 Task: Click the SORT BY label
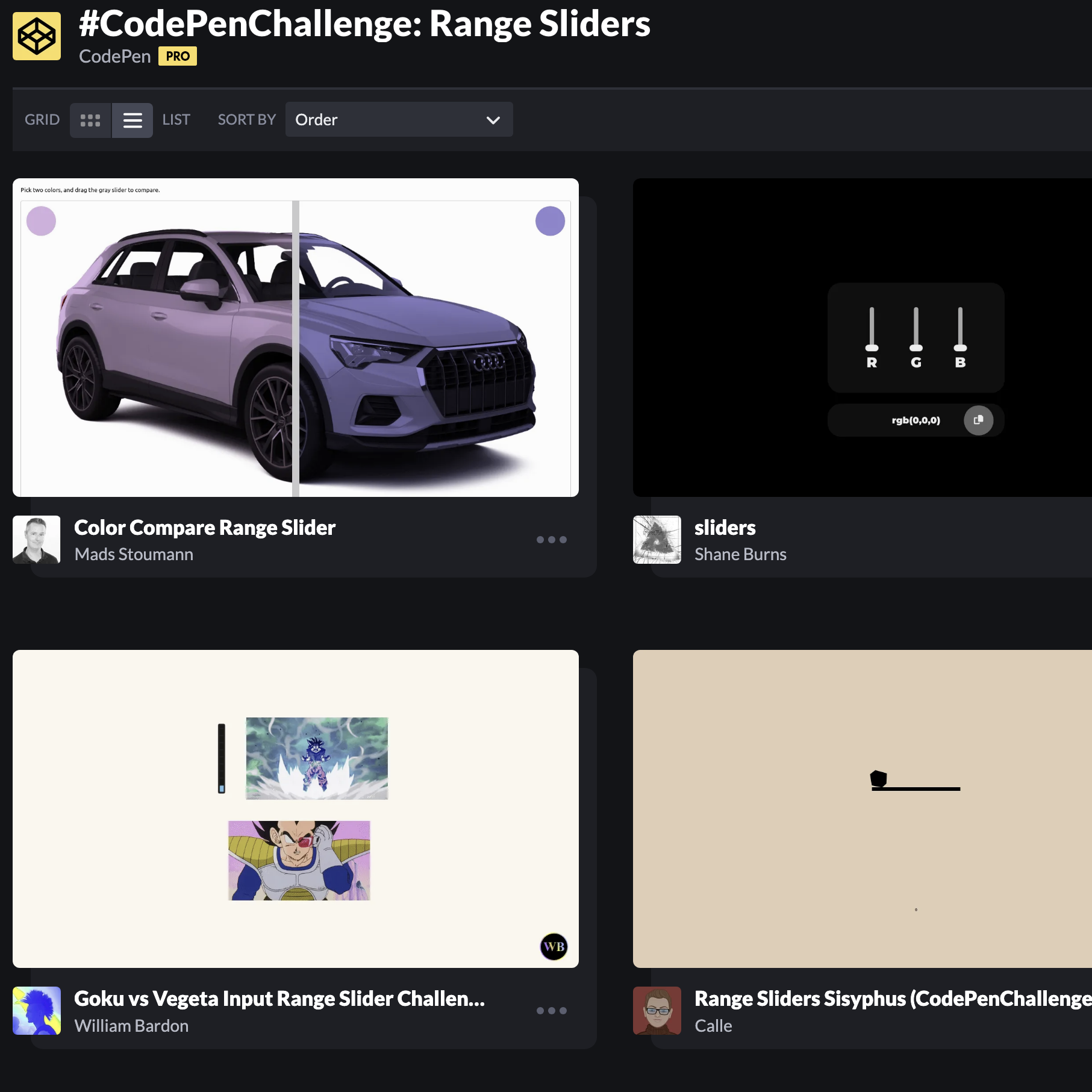(247, 120)
